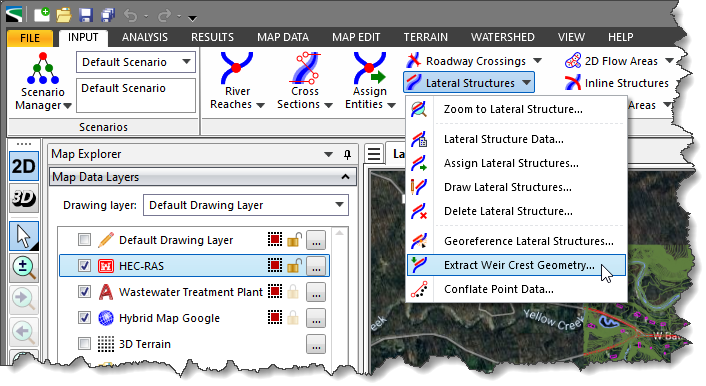Open options button for HEC-RAS layer

[x=316, y=266]
